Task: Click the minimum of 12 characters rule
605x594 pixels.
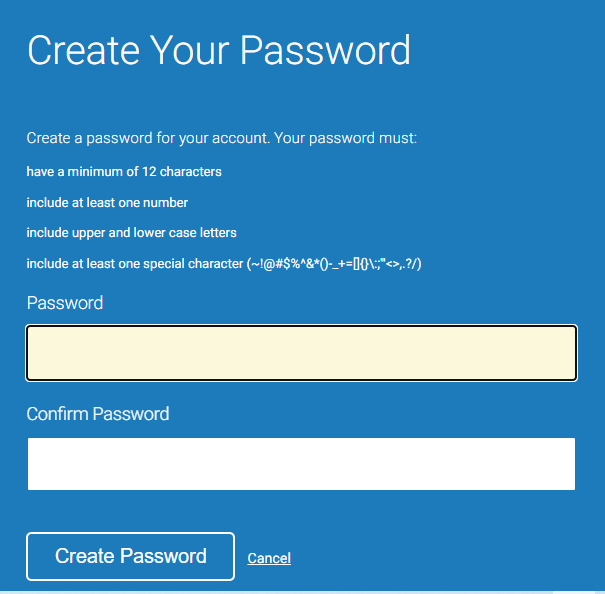Action: pyautogui.click(x=124, y=172)
